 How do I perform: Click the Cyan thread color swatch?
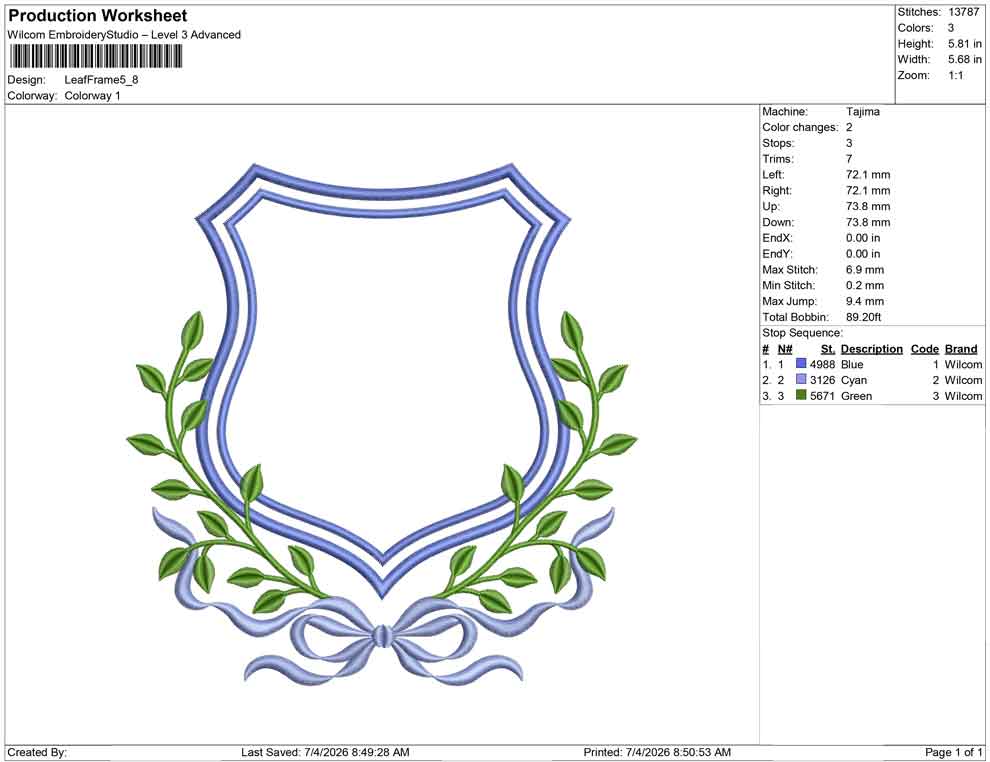pyautogui.click(x=801, y=379)
